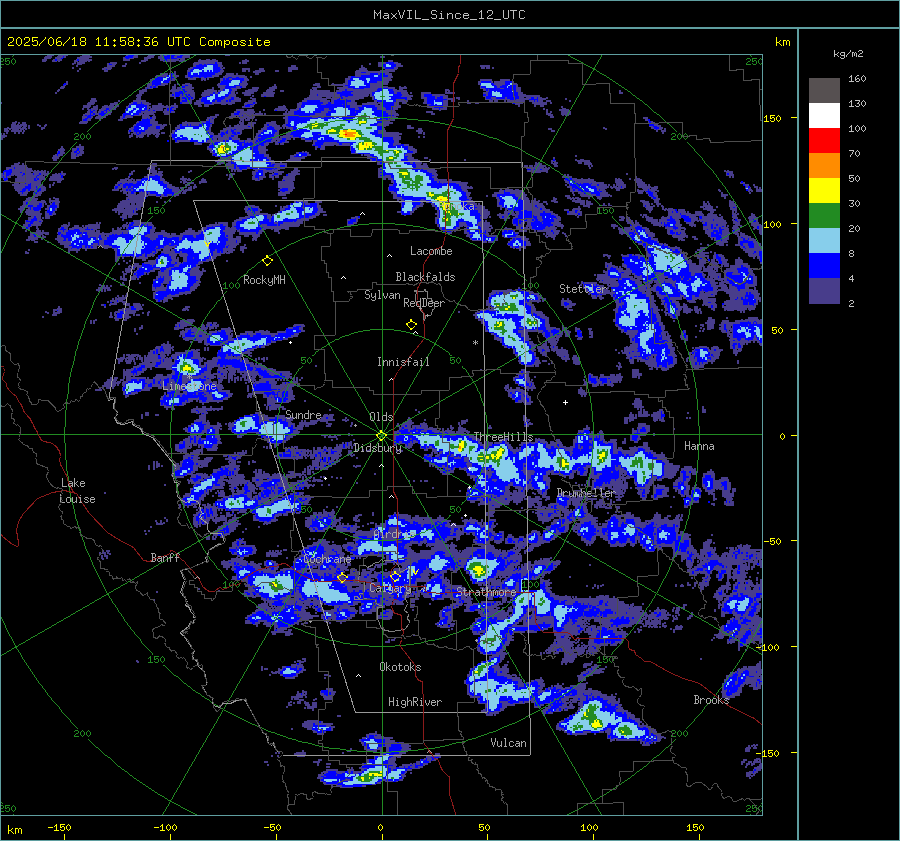This screenshot has width=900, height=841.
Task: Click the Didsbury city label
Action: pyautogui.click(x=377, y=448)
